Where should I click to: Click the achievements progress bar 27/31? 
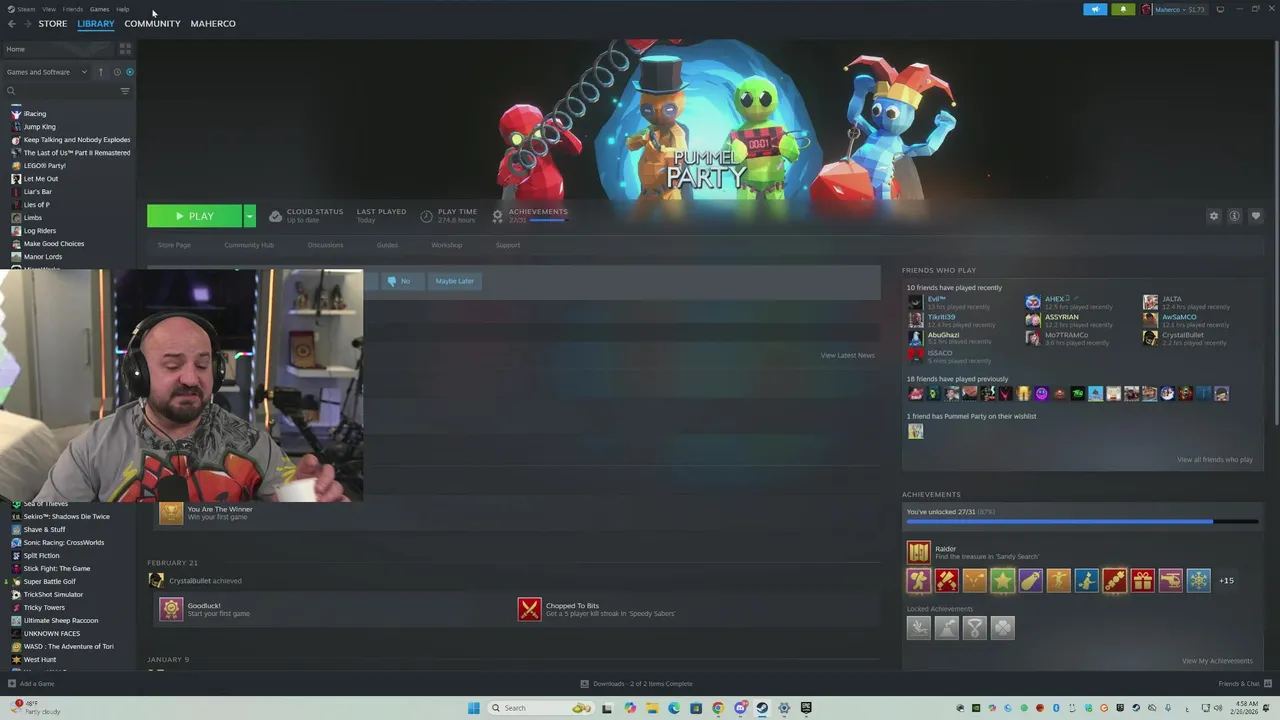[x=1082, y=521]
